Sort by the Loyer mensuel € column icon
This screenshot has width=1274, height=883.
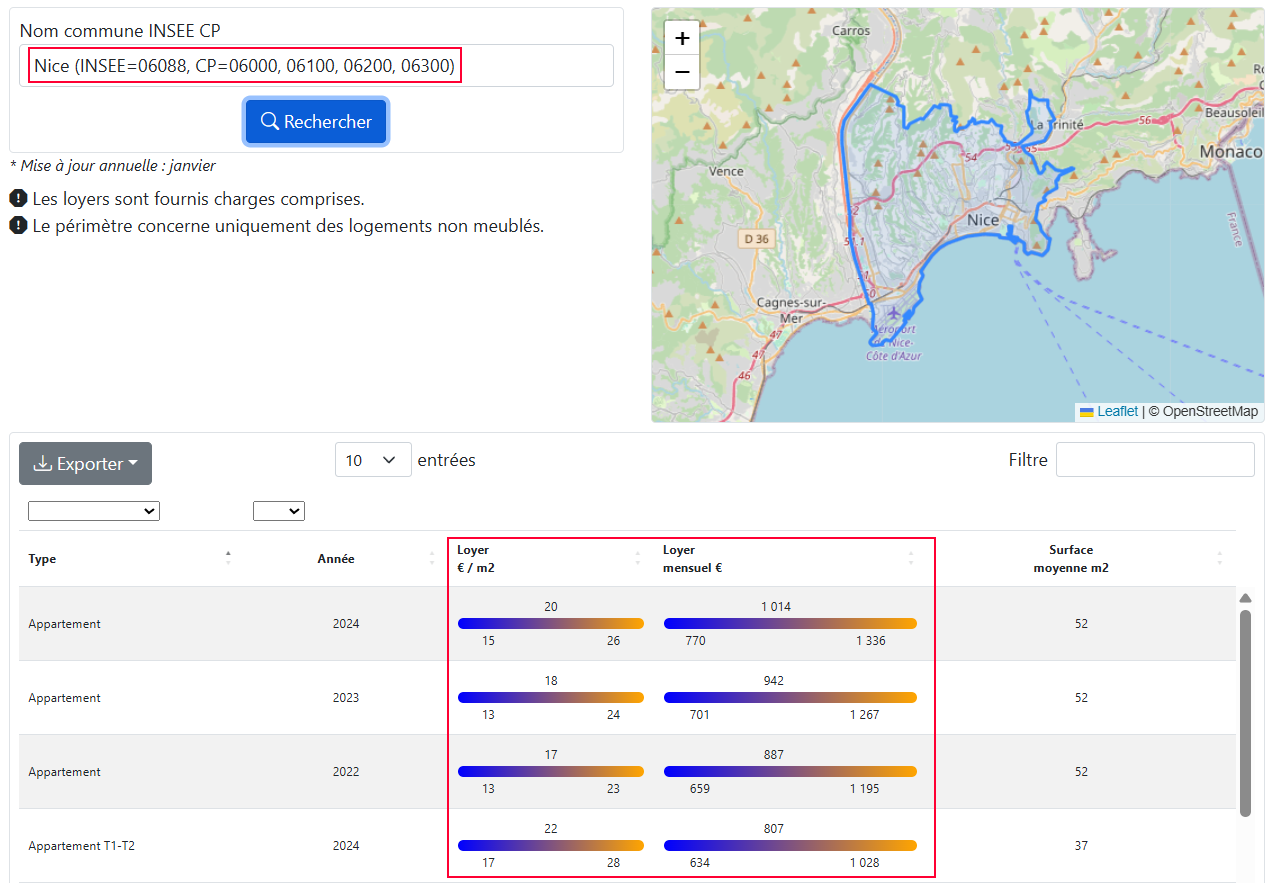click(x=910, y=558)
